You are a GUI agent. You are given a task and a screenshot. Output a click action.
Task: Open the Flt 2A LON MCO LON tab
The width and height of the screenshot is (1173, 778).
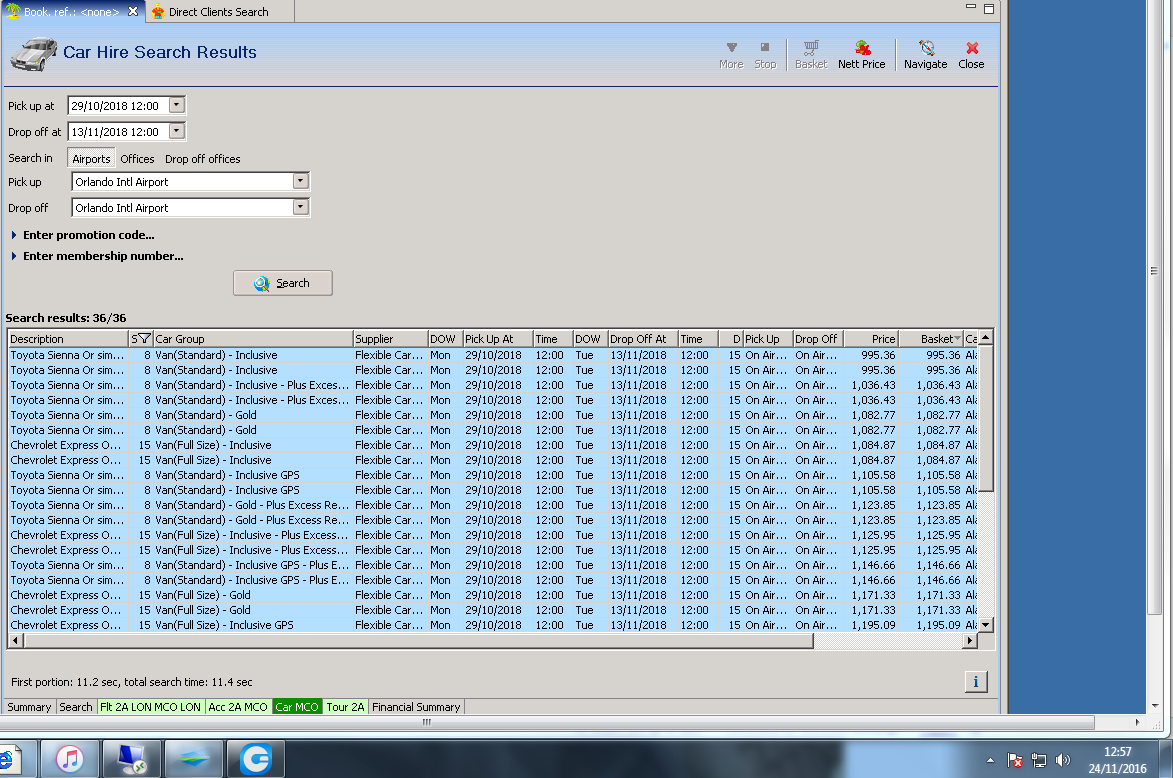pos(150,707)
